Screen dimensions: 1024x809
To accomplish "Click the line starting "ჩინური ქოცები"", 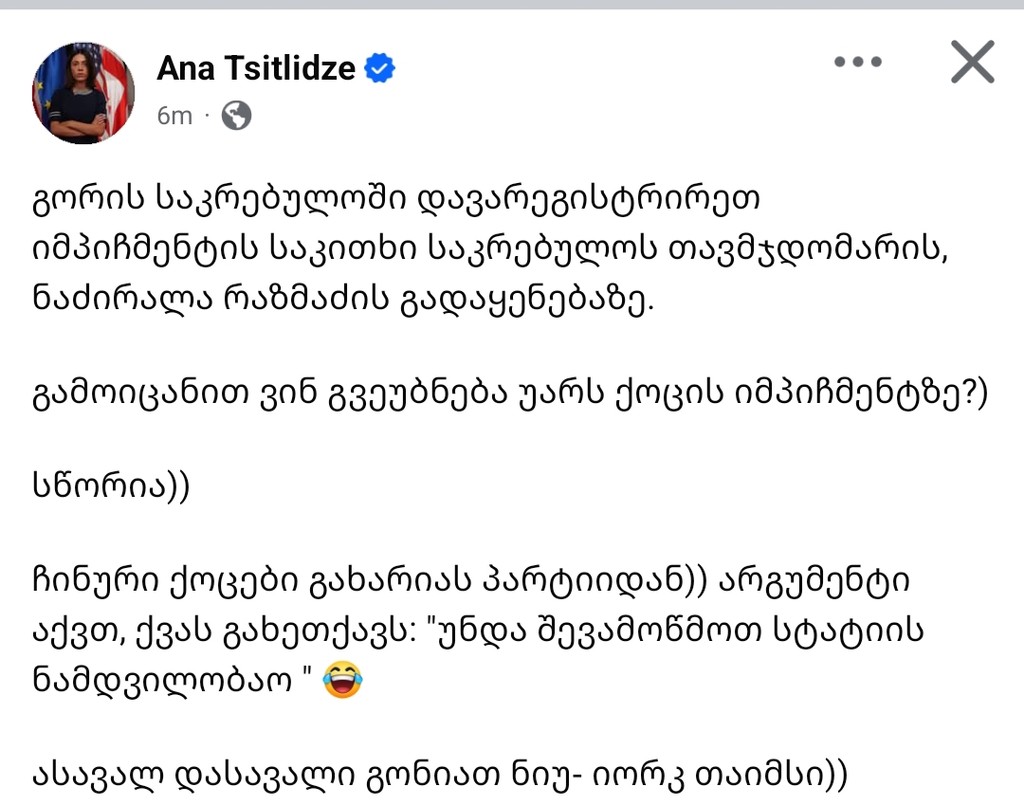I will coord(470,581).
